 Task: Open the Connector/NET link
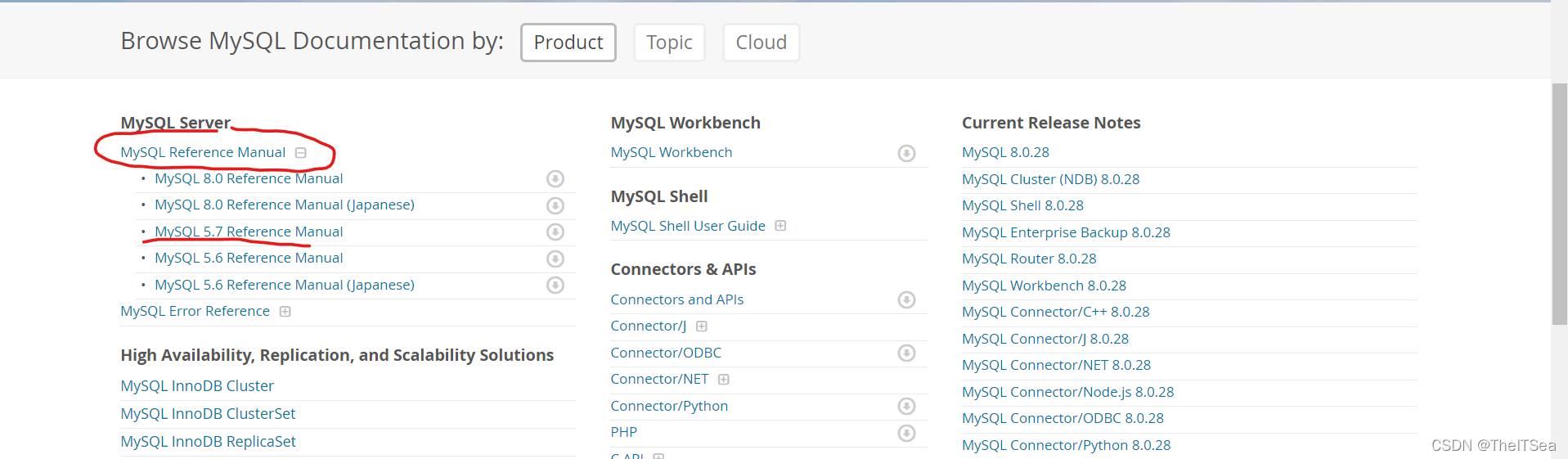click(x=659, y=379)
